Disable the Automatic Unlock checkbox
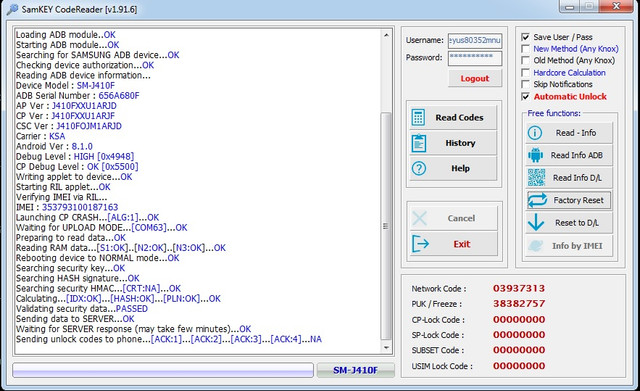 (x=526, y=97)
